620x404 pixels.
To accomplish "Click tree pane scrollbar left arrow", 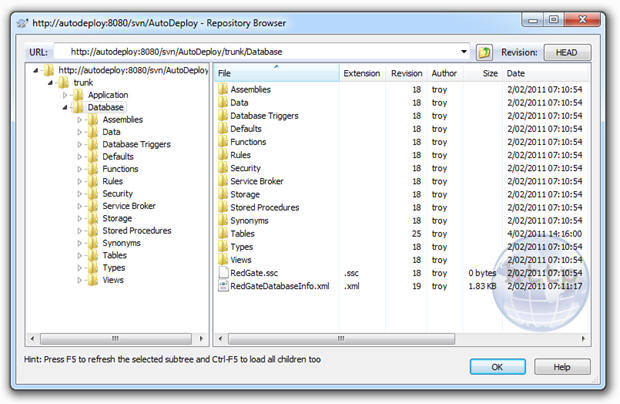I will [x=32, y=339].
